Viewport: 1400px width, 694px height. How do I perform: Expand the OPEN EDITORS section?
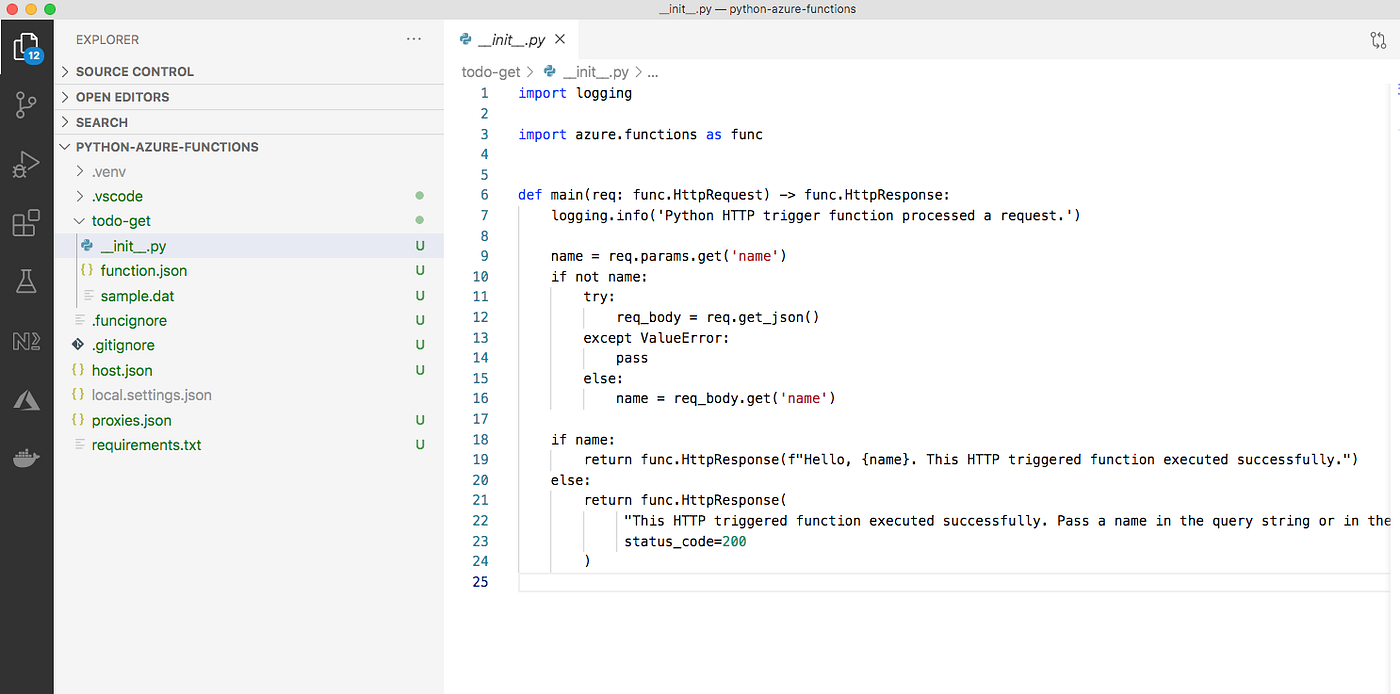[x=124, y=96]
